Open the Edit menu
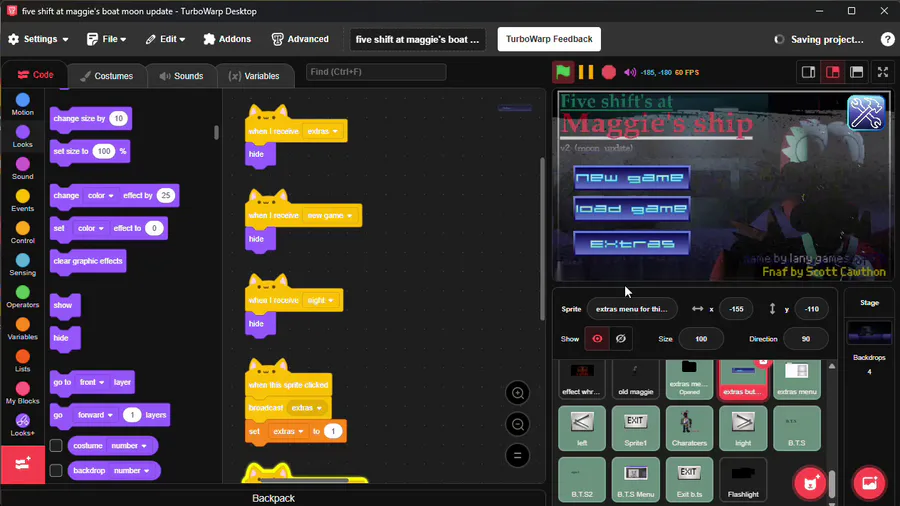The width and height of the screenshot is (900, 506). click(165, 39)
